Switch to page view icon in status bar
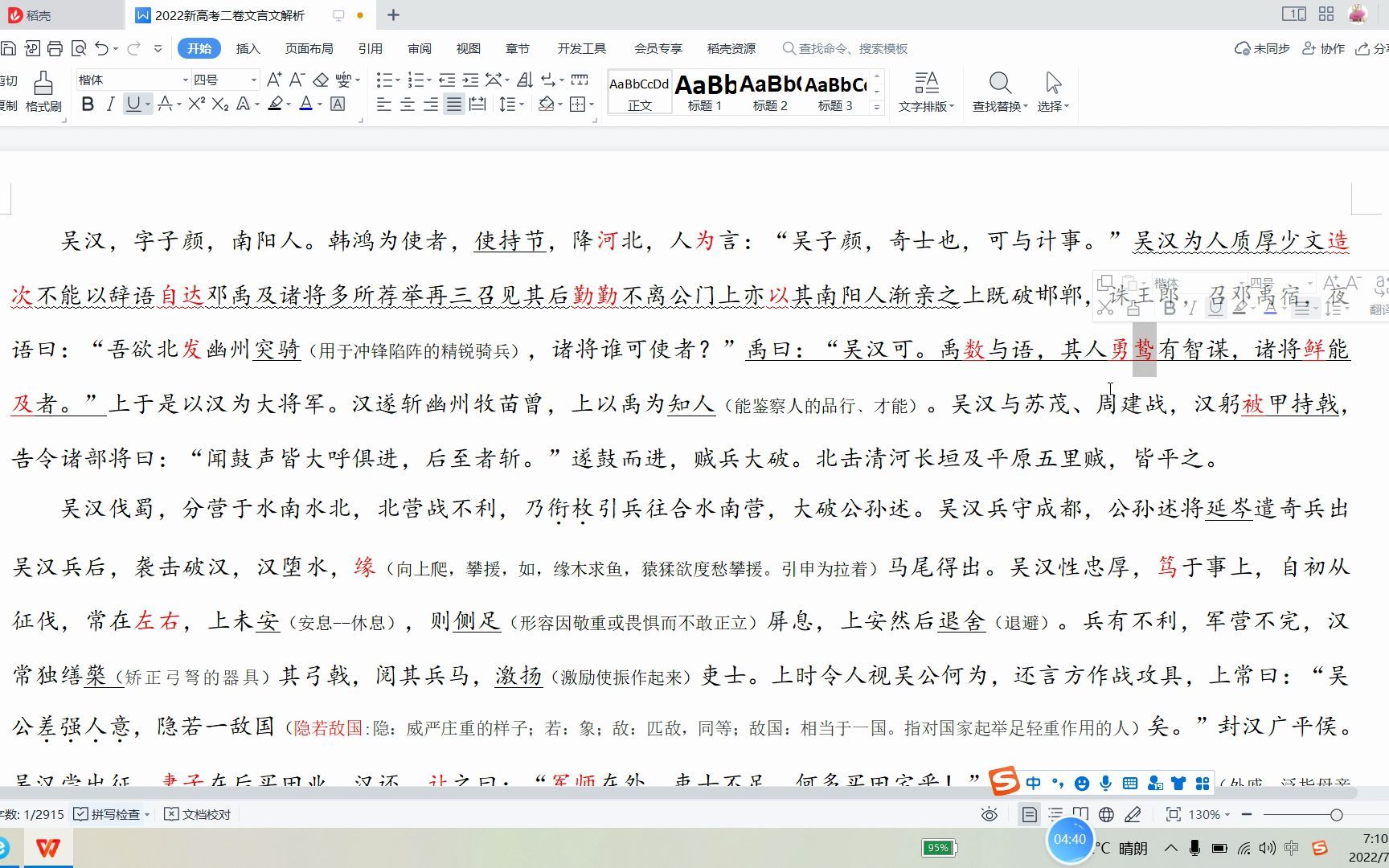The height and width of the screenshot is (868, 1389). click(x=1029, y=815)
